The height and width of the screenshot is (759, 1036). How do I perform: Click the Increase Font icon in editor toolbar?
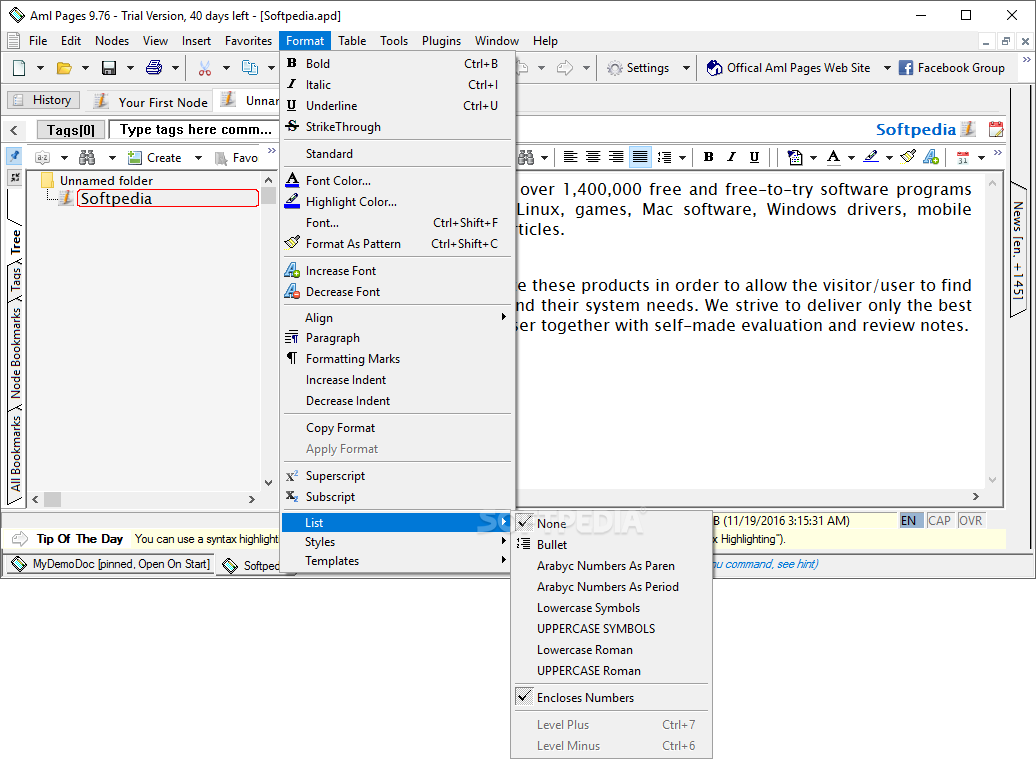[x=931, y=157]
